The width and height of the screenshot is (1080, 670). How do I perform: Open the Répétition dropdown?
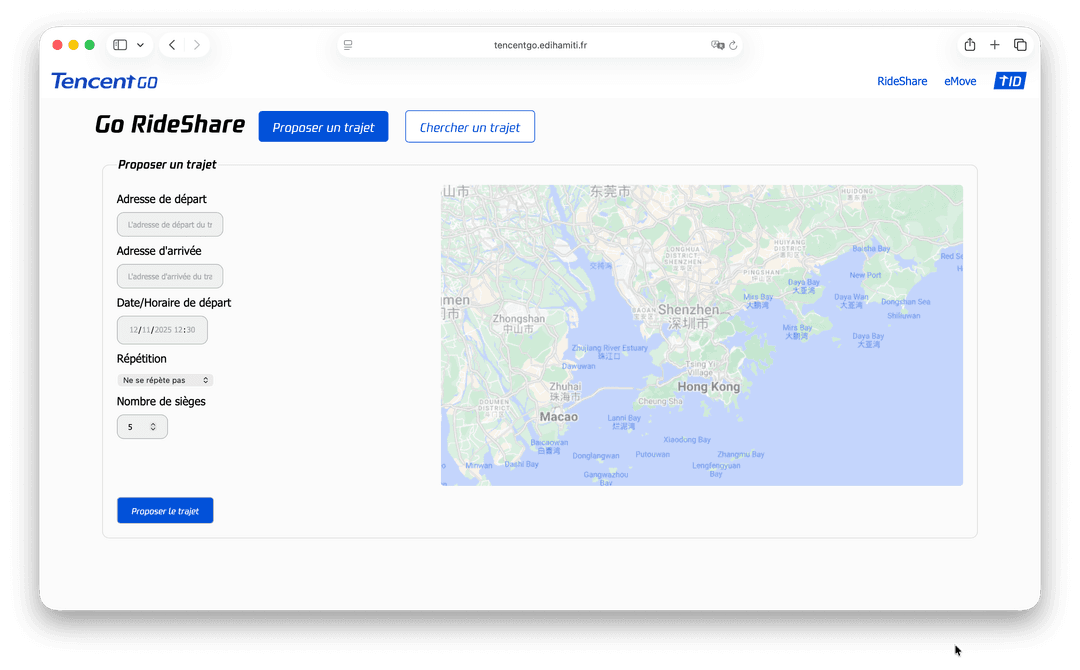[x=165, y=379]
